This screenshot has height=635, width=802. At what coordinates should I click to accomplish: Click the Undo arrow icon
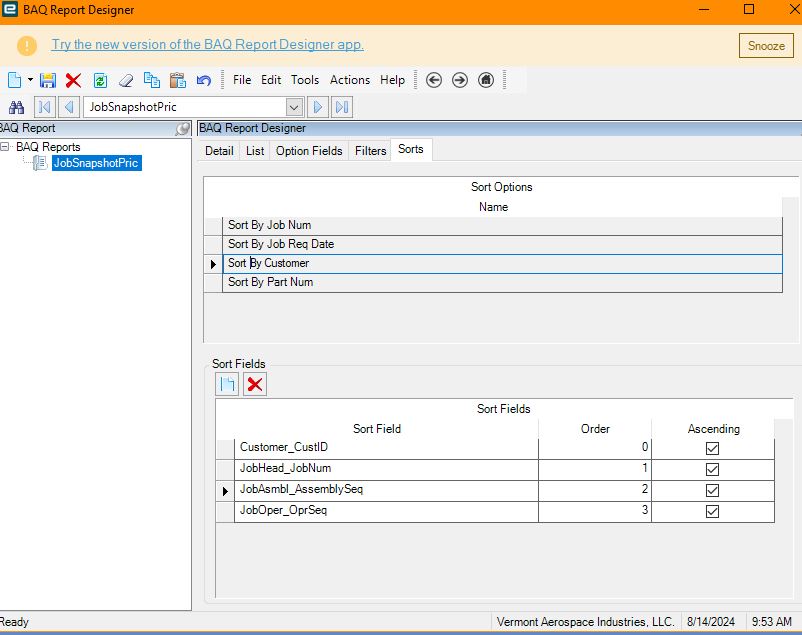click(x=204, y=80)
